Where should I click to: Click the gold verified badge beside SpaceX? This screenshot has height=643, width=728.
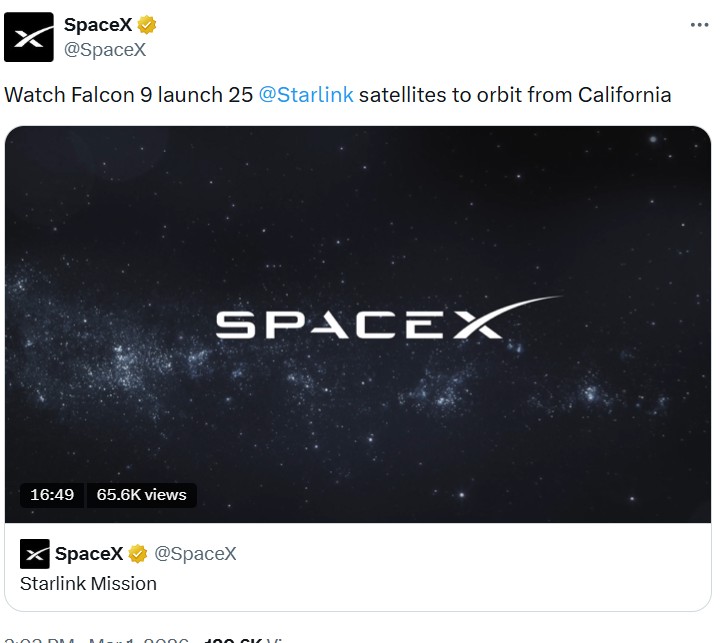click(147, 26)
